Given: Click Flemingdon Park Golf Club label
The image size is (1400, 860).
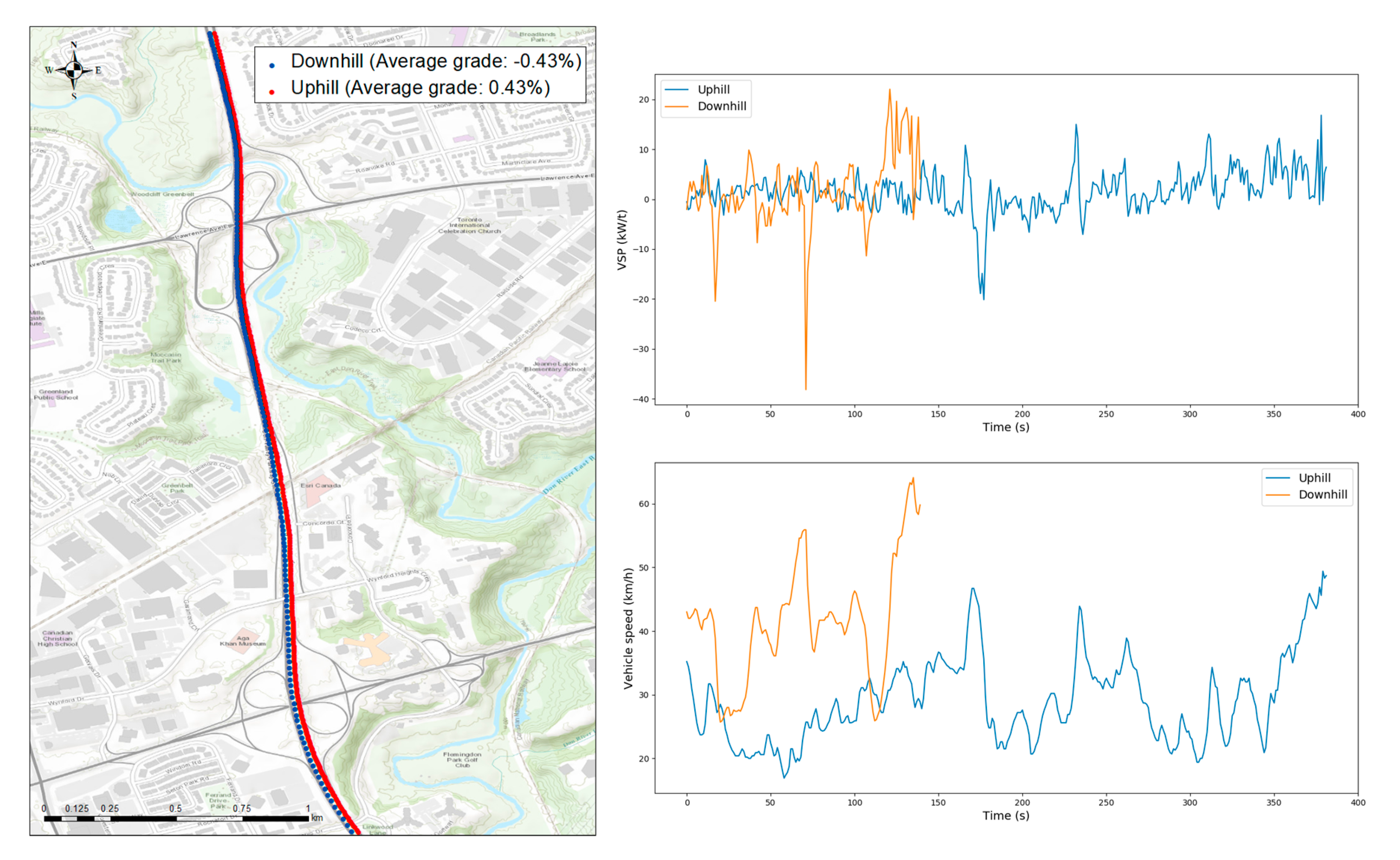Looking at the screenshot, I should pyautogui.click(x=462, y=759).
